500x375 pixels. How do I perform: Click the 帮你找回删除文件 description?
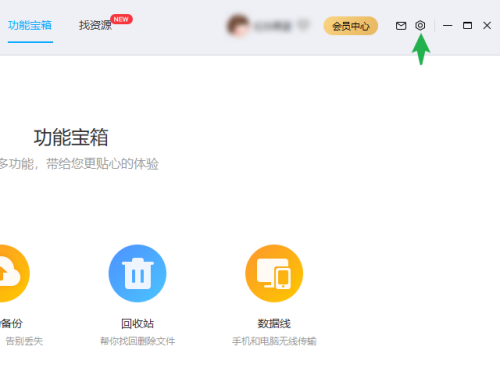coord(137,341)
